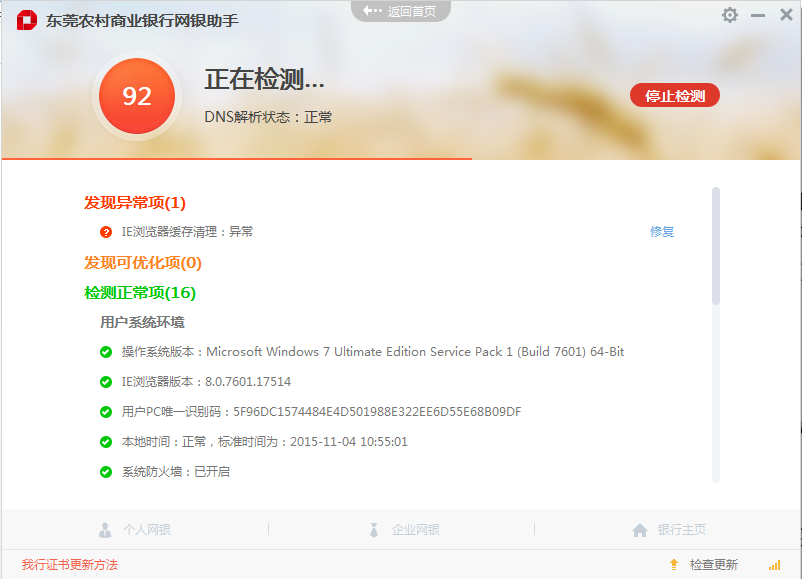Switch to the 个人网银 tab
The image size is (802, 579).
click(135, 530)
